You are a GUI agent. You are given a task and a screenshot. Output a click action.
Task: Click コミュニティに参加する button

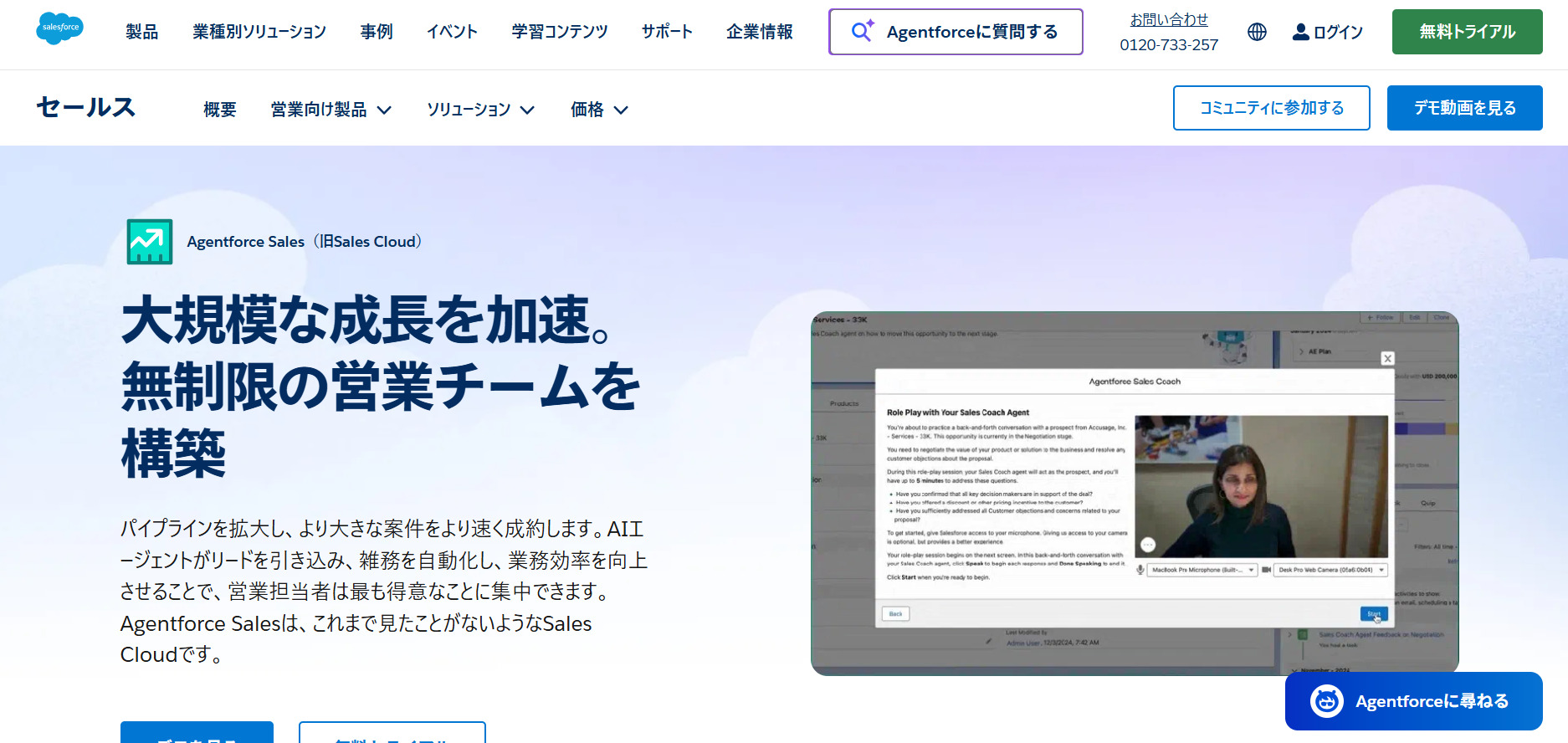(x=1271, y=108)
